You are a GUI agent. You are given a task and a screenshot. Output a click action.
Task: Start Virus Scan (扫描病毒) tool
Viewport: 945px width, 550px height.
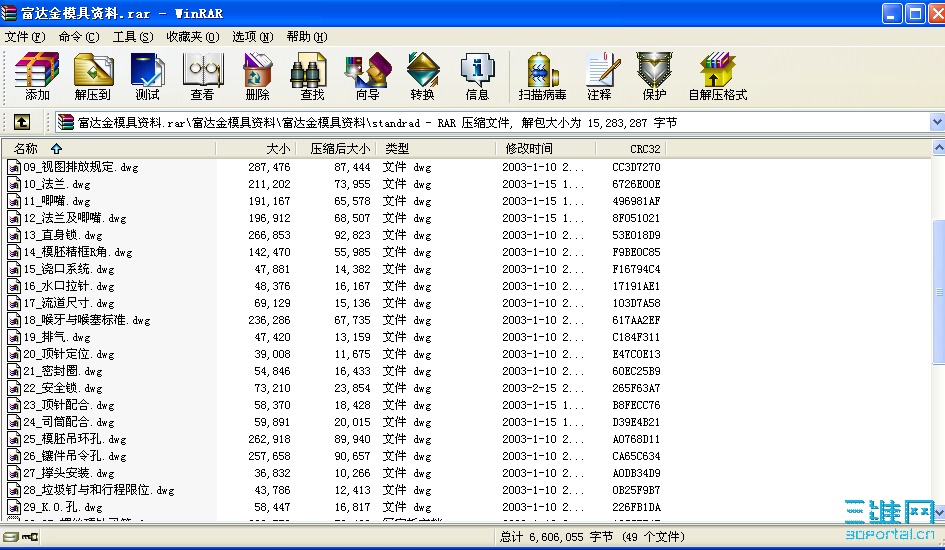[542, 76]
